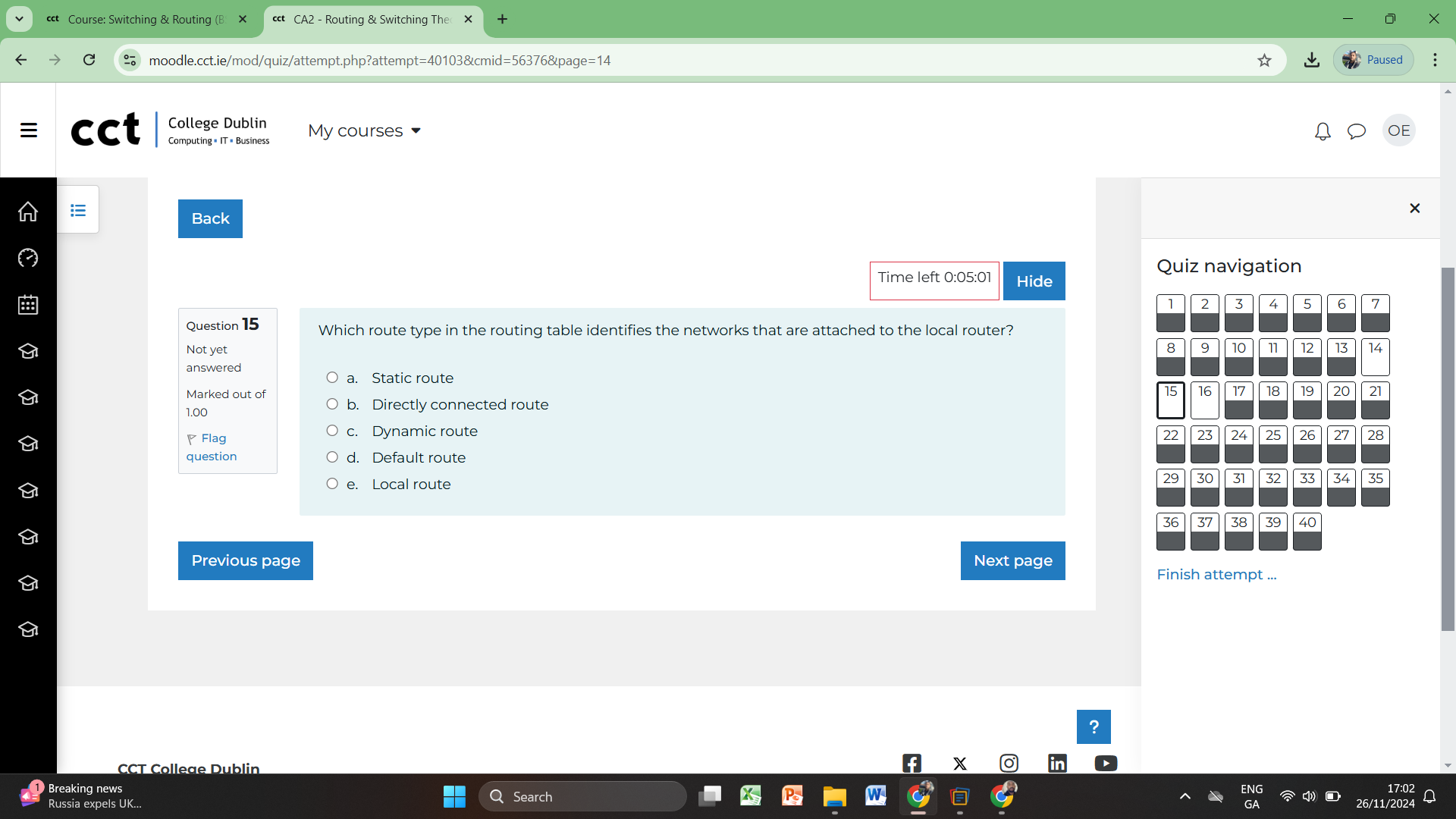
Task: Go to the Next page of the quiz
Action: click(x=1012, y=560)
